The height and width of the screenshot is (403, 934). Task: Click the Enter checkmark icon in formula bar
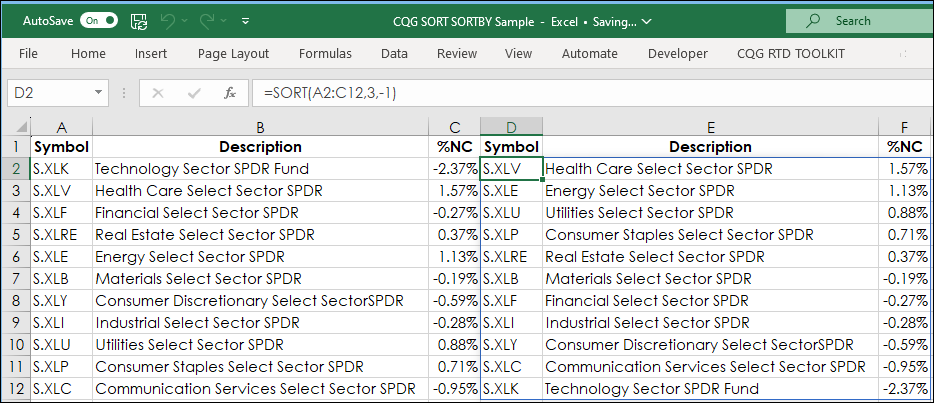coord(194,93)
